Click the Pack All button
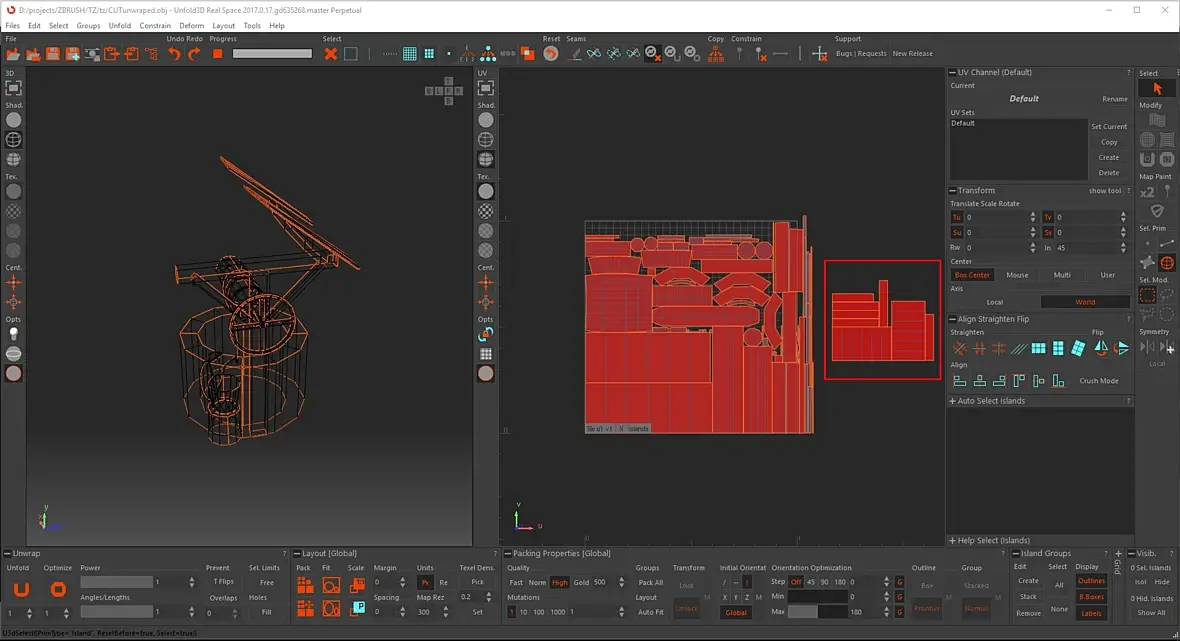 click(x=651, y=582)
